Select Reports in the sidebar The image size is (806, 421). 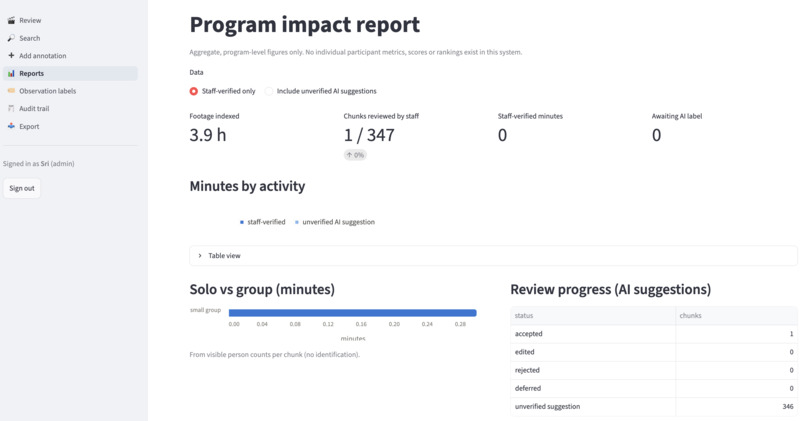pyautogui.click(x=70, y=74)
